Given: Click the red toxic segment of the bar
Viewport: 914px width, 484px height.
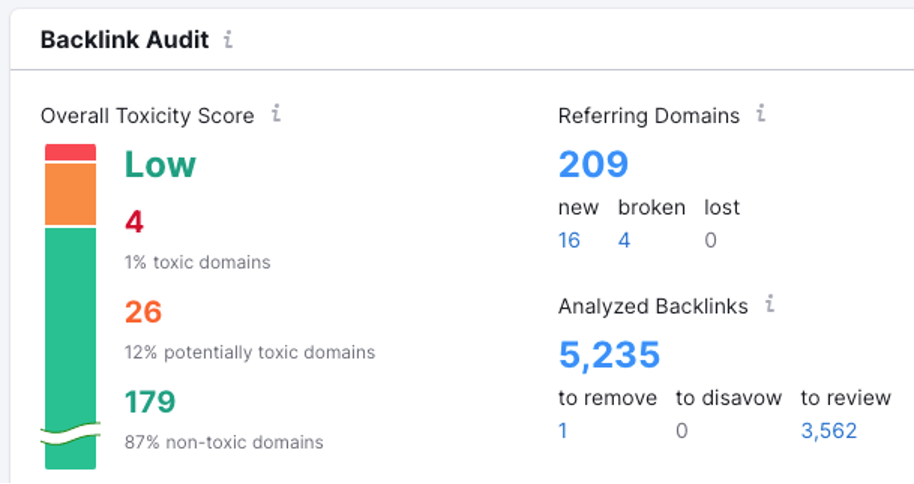Looking at the screenshot, I should pos(71,152).
